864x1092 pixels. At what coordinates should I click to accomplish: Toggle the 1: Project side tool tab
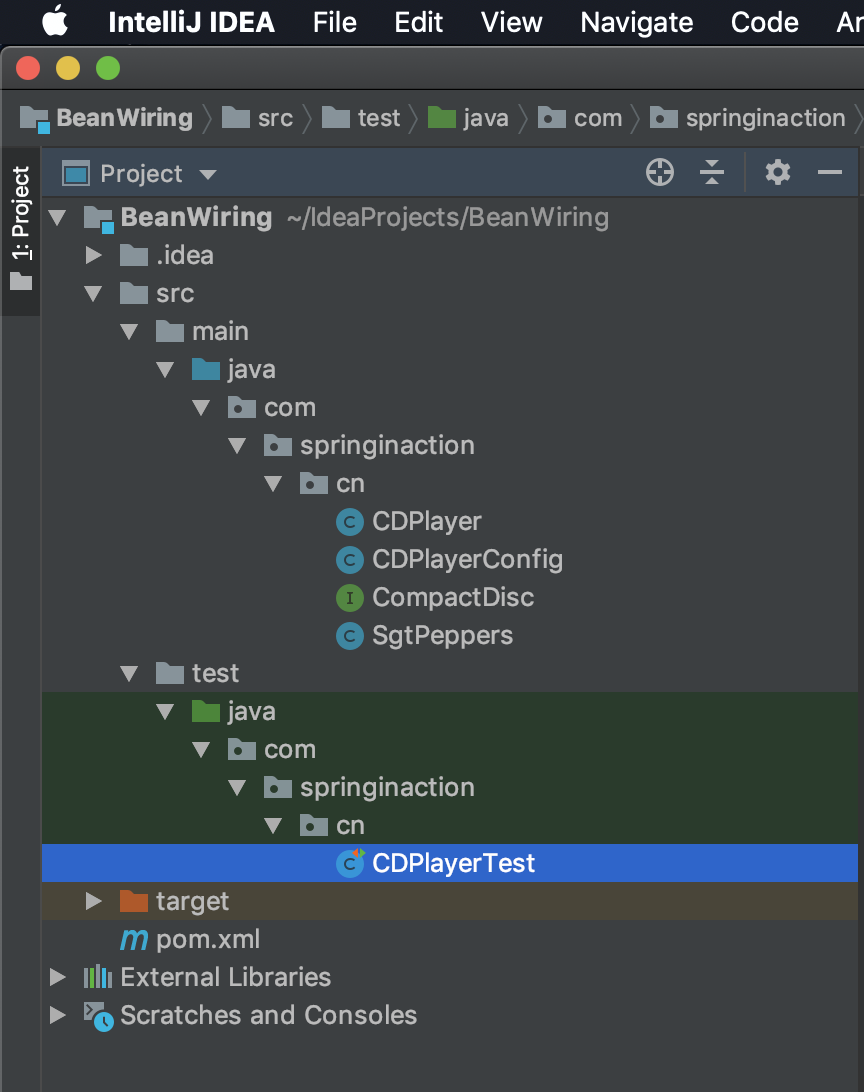click(21, 228)
